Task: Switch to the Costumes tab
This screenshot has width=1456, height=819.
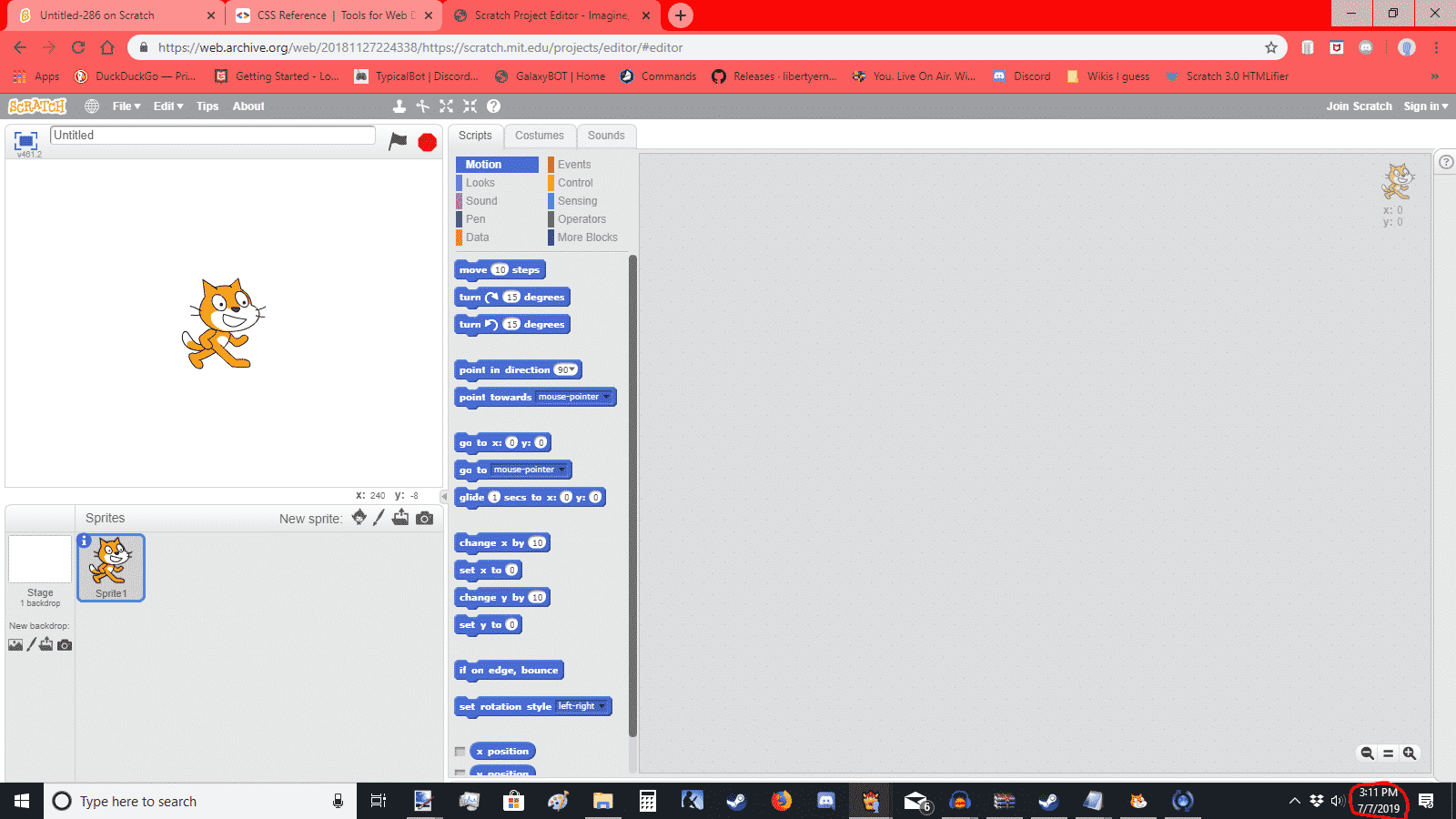Action: point(540,136)
